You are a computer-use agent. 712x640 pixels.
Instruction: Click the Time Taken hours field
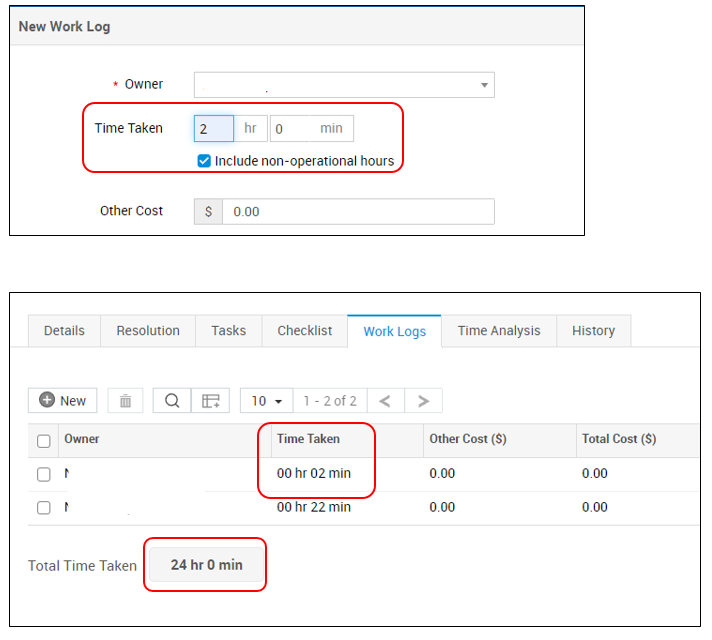point(213,129)
